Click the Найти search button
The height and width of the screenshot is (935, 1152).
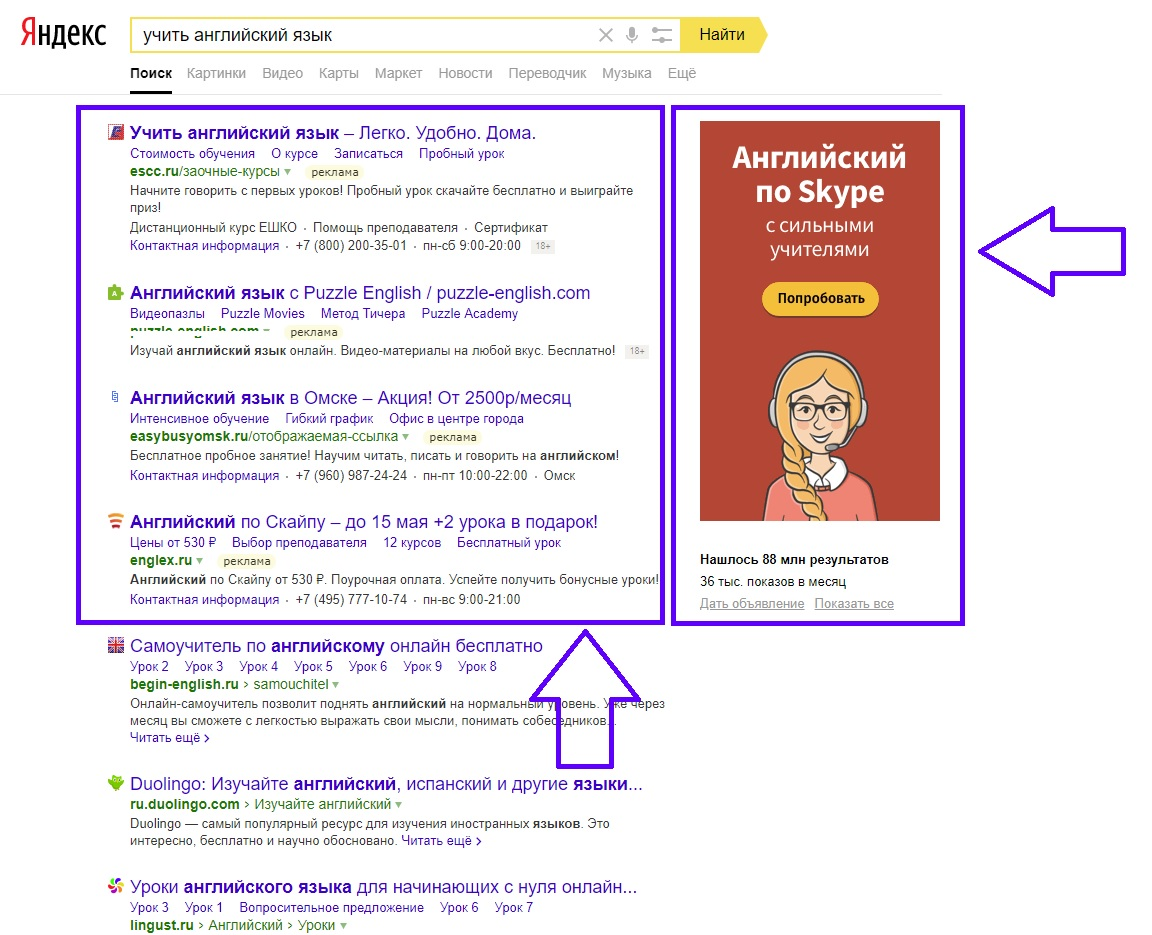(x=723, y=35)
